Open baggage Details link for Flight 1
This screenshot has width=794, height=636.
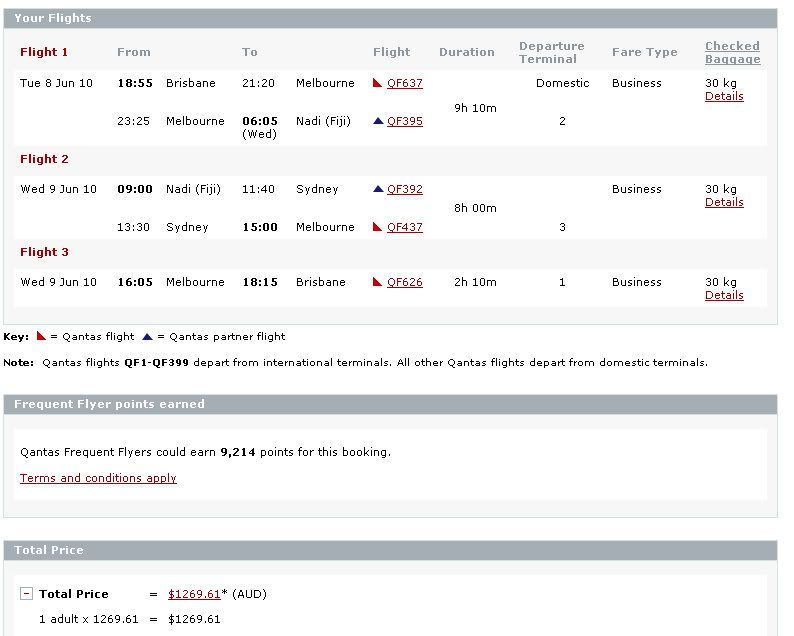point(724,96)
